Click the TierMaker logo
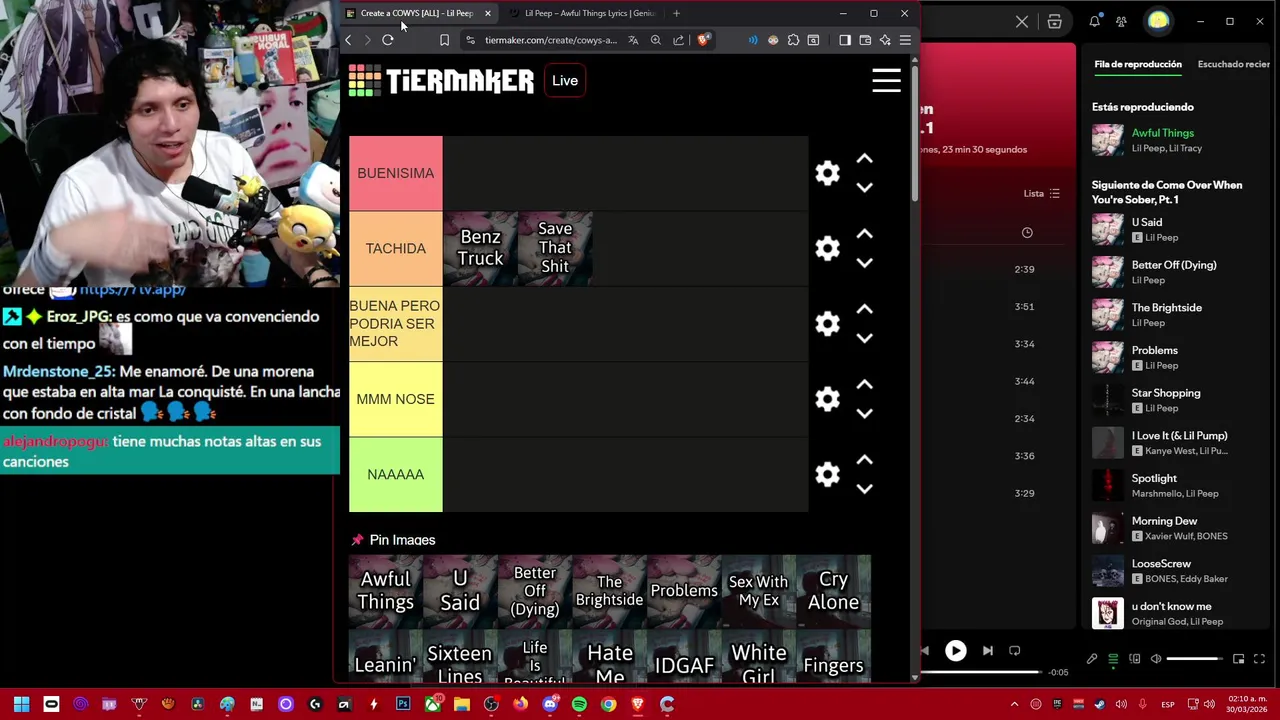The width and height of the screenshot is (1280, 720). click(441, 81)
